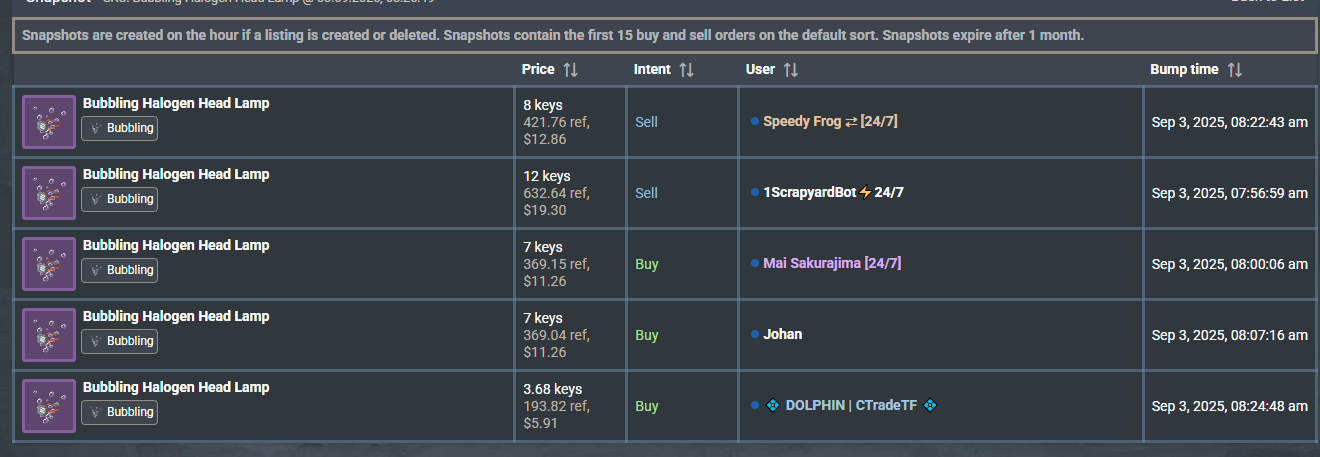Sort listings by the User column arrows

pyautogui.click(x=791, y=70)
